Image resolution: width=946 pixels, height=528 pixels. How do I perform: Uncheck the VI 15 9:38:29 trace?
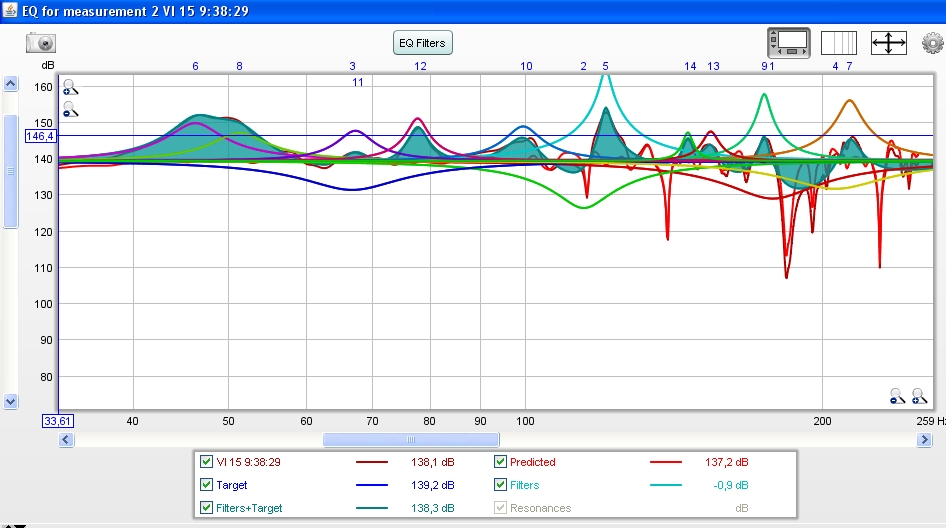click(206, 462)
